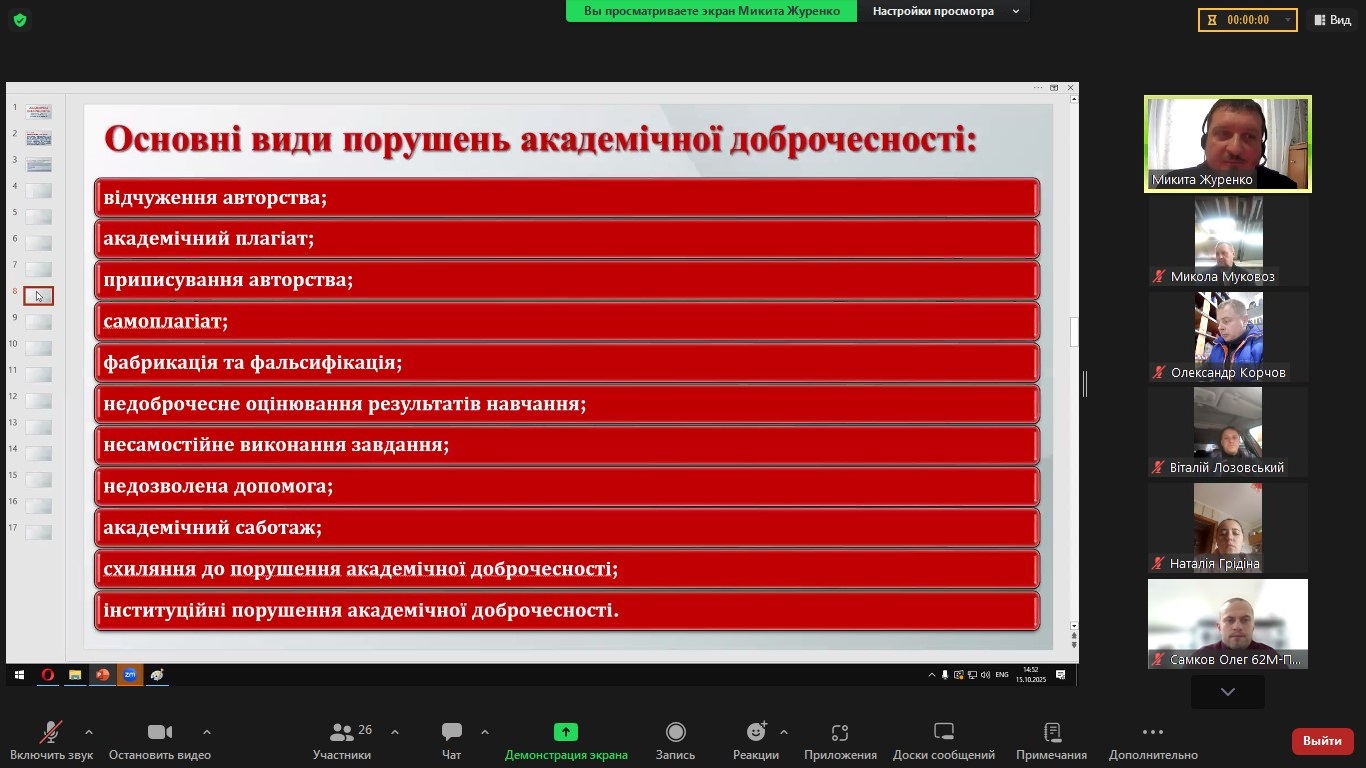Expand audio options arrow next to microphone
The width and height of the screenshot is (1366, 768).
click(89, 732)
